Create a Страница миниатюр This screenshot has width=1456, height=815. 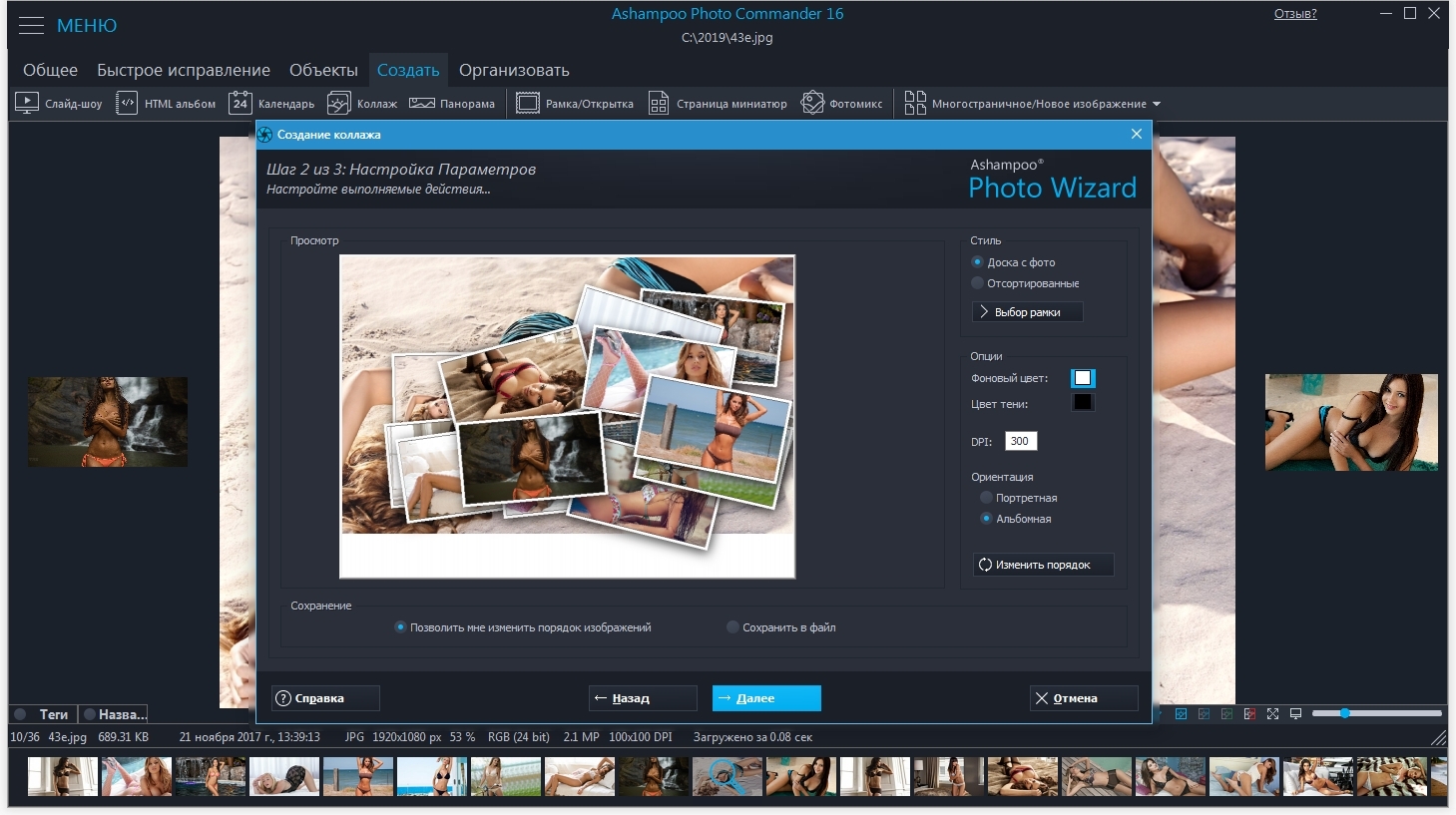(718, 103)
